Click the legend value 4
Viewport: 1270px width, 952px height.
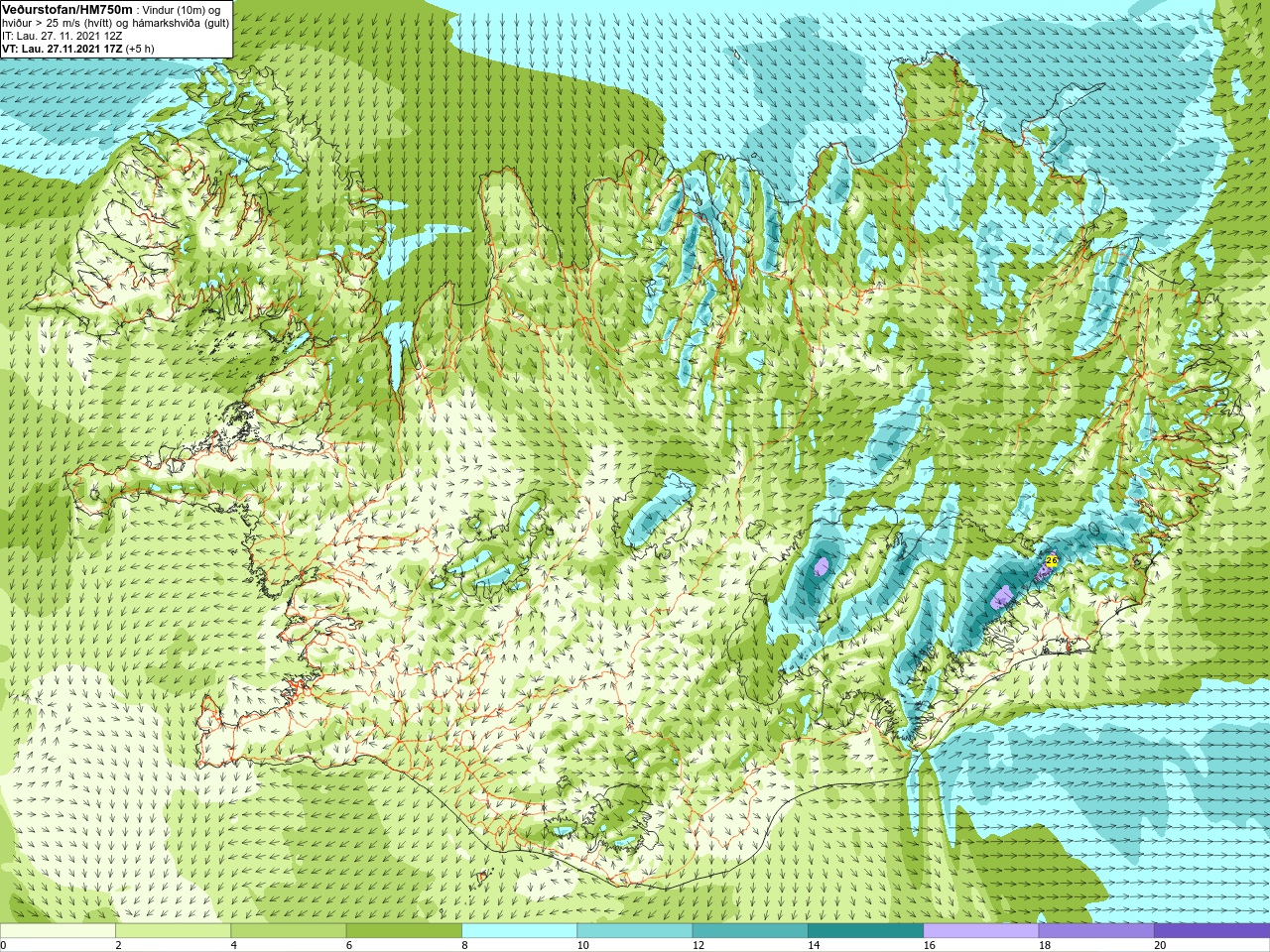[233, 945]
